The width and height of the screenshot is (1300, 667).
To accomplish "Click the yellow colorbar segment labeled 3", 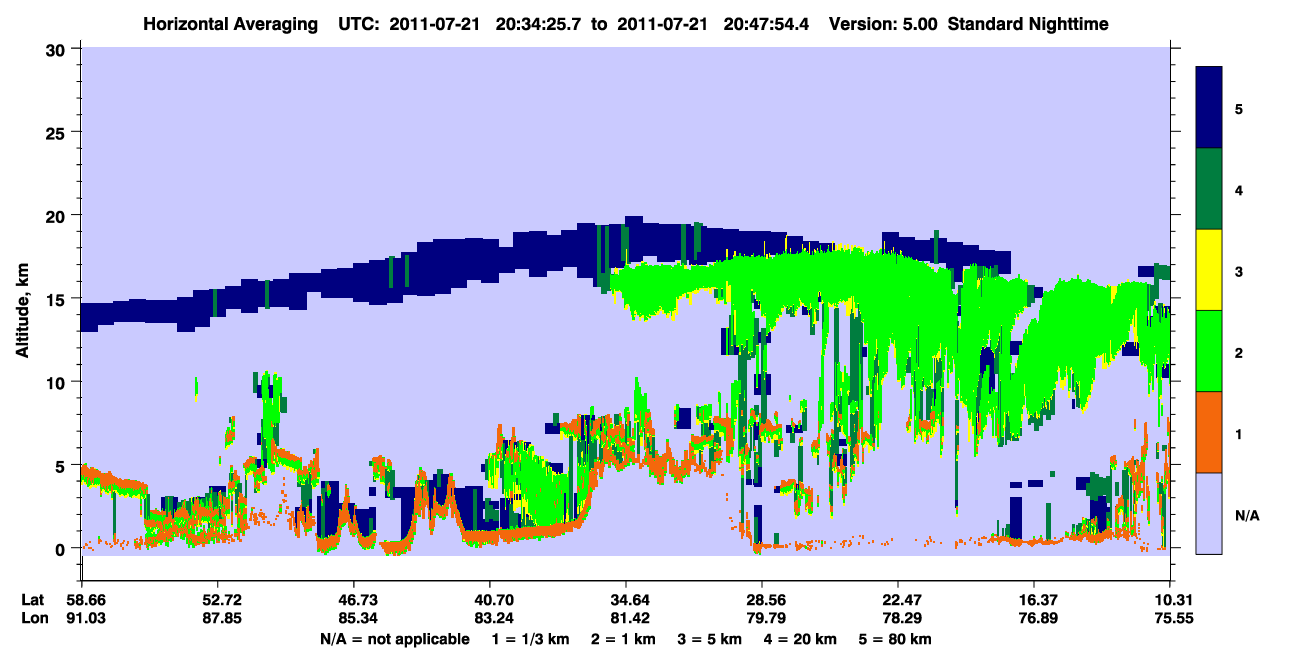I will click(x=1209, y=270).
